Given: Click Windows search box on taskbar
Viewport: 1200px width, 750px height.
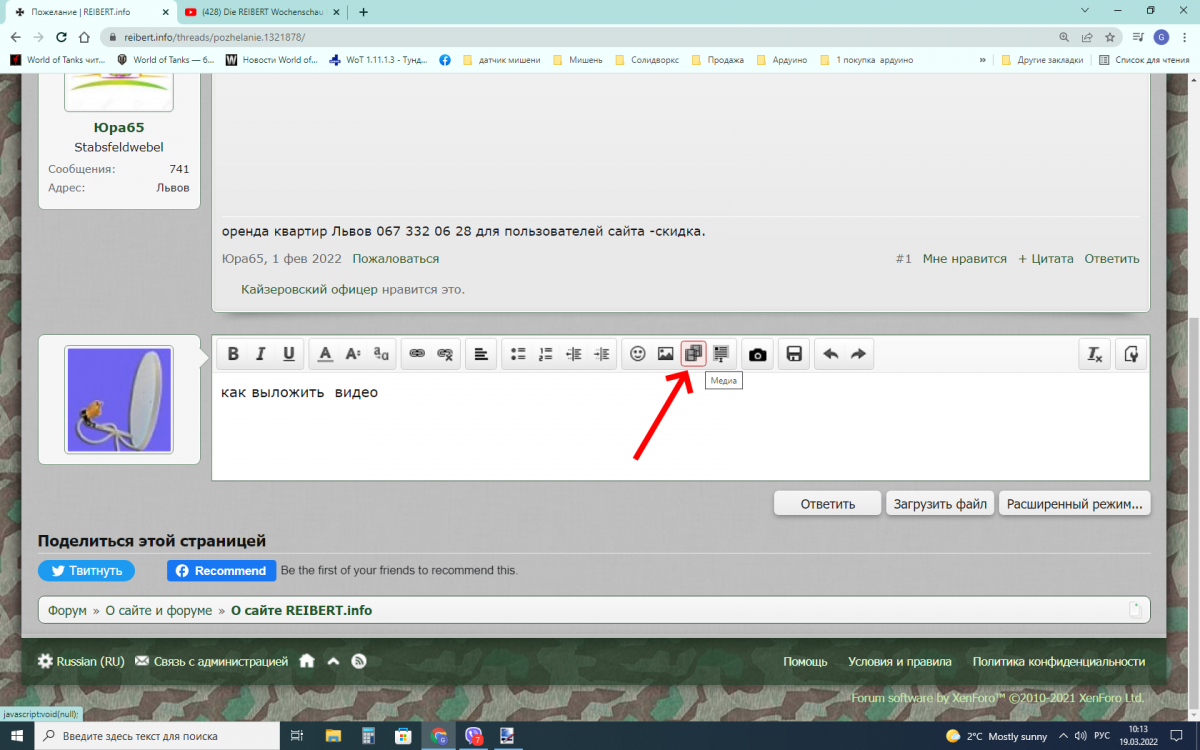Looking at the screenshot, I should tap(158, 736).
